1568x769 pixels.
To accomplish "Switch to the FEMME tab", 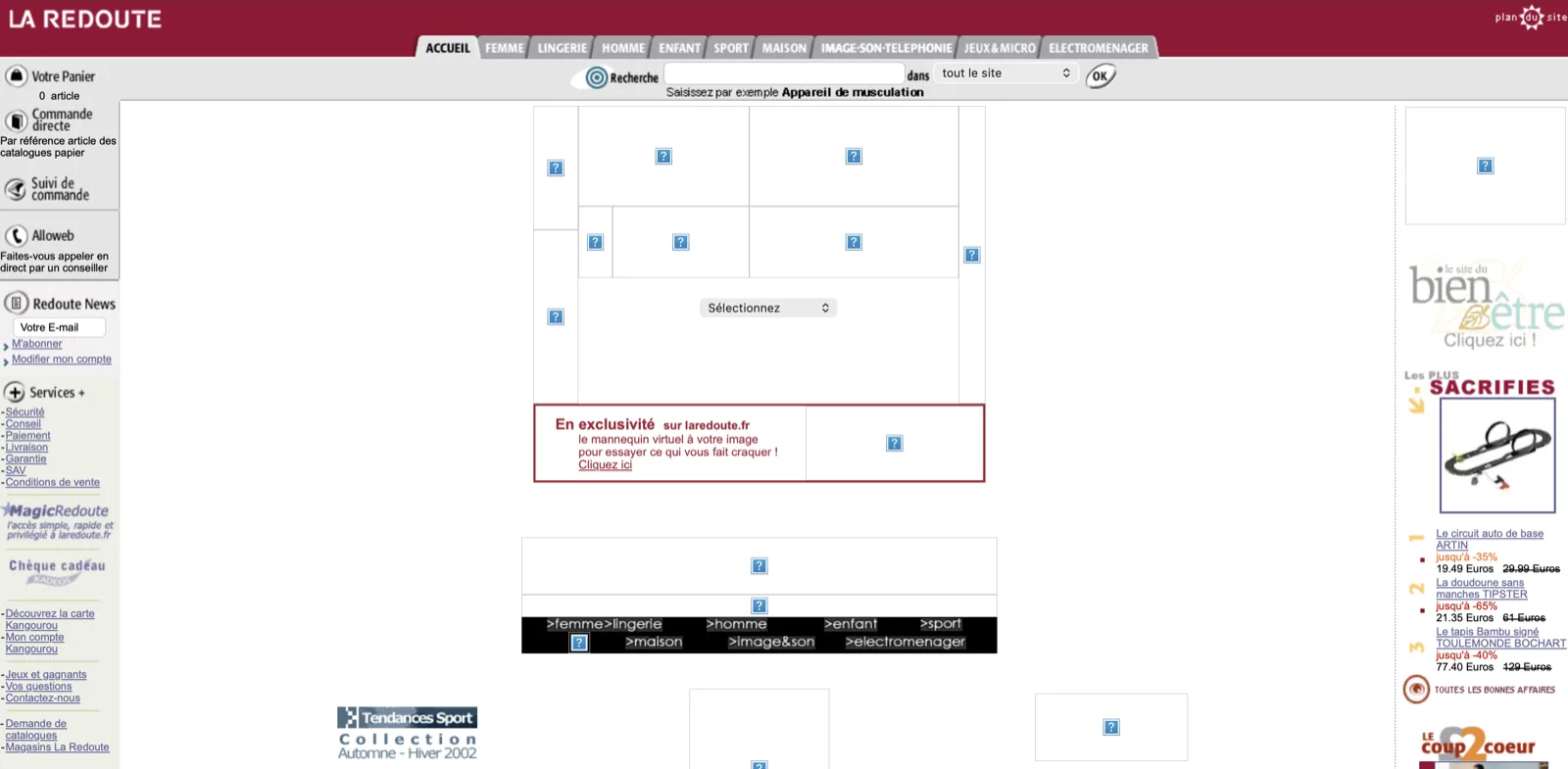I will click(505, 48).
